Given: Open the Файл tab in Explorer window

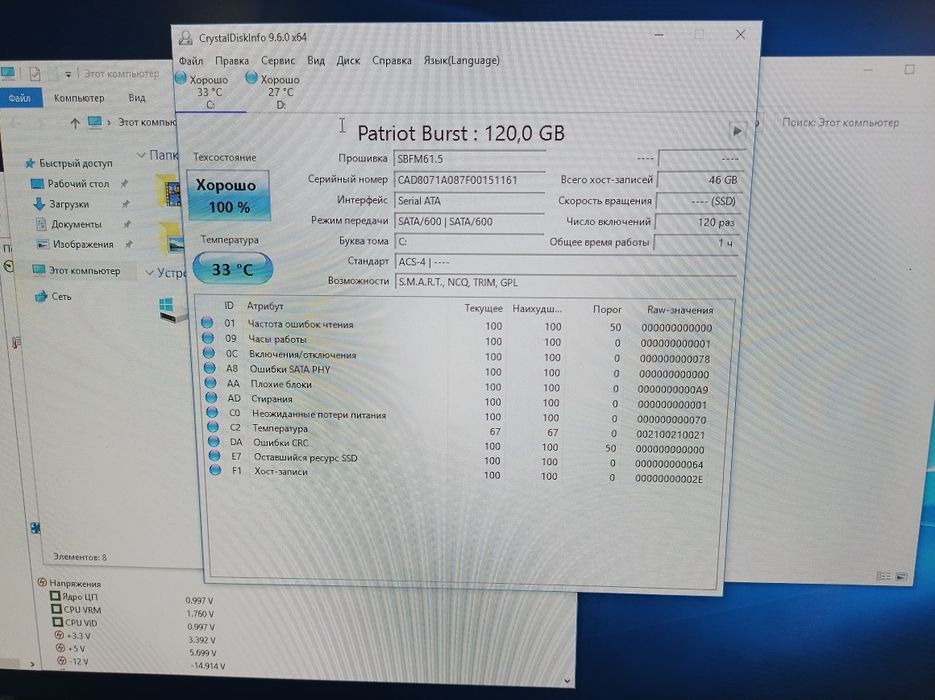Looking at the screenshot, I should coord(20,98).
